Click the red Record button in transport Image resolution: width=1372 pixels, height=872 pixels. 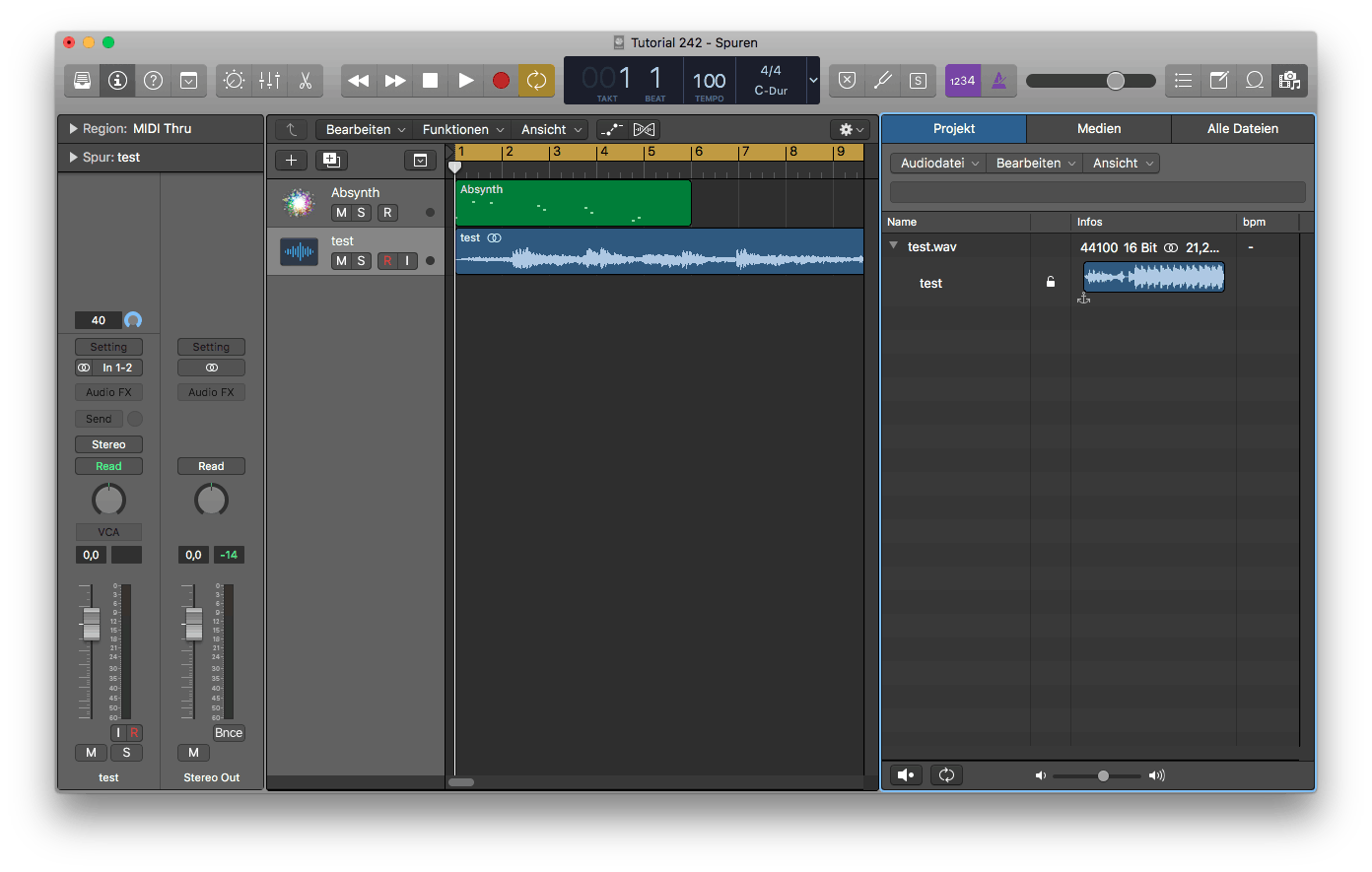[x=501, y=81]
